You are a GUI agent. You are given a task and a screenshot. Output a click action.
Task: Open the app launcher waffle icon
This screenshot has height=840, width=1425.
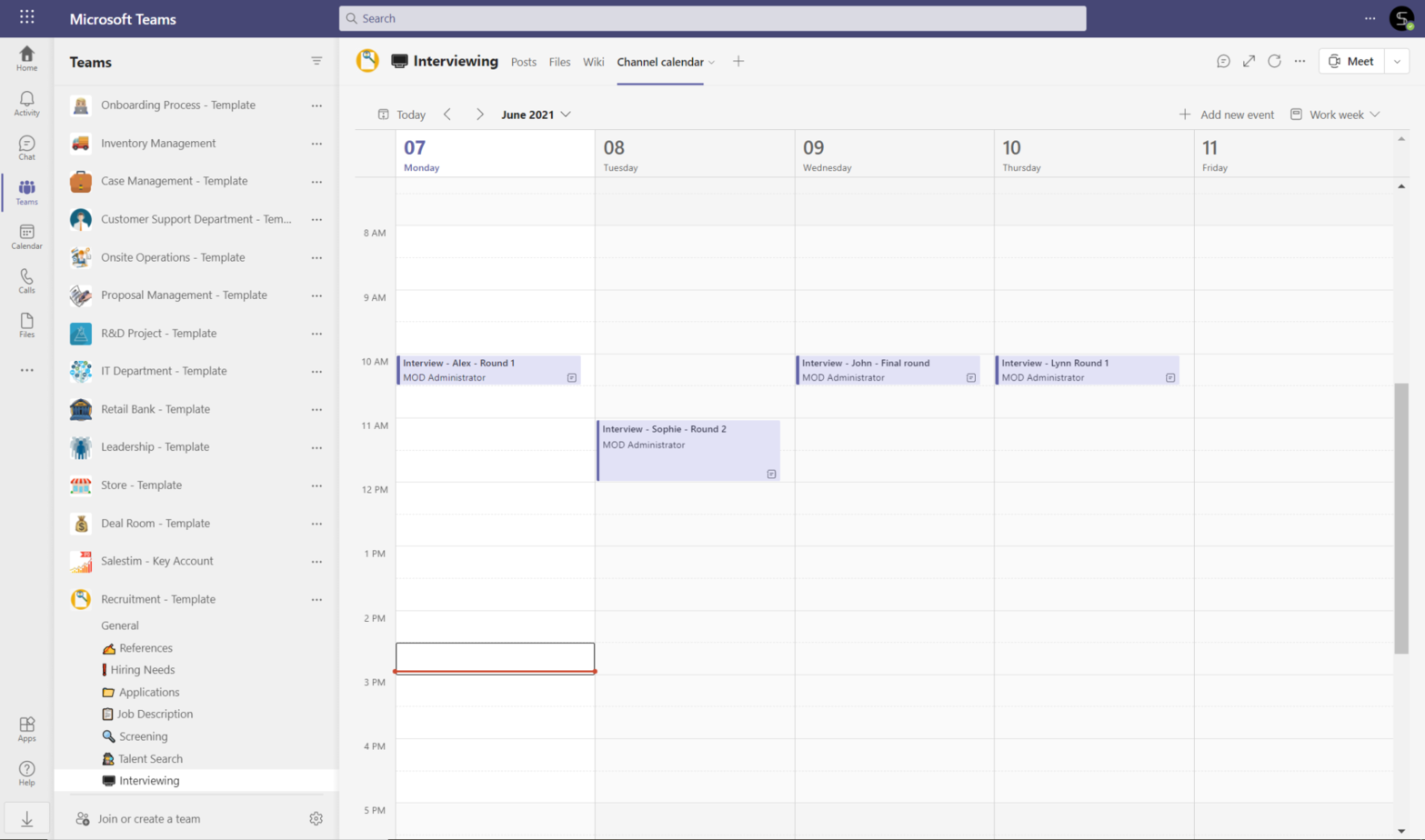27,17
